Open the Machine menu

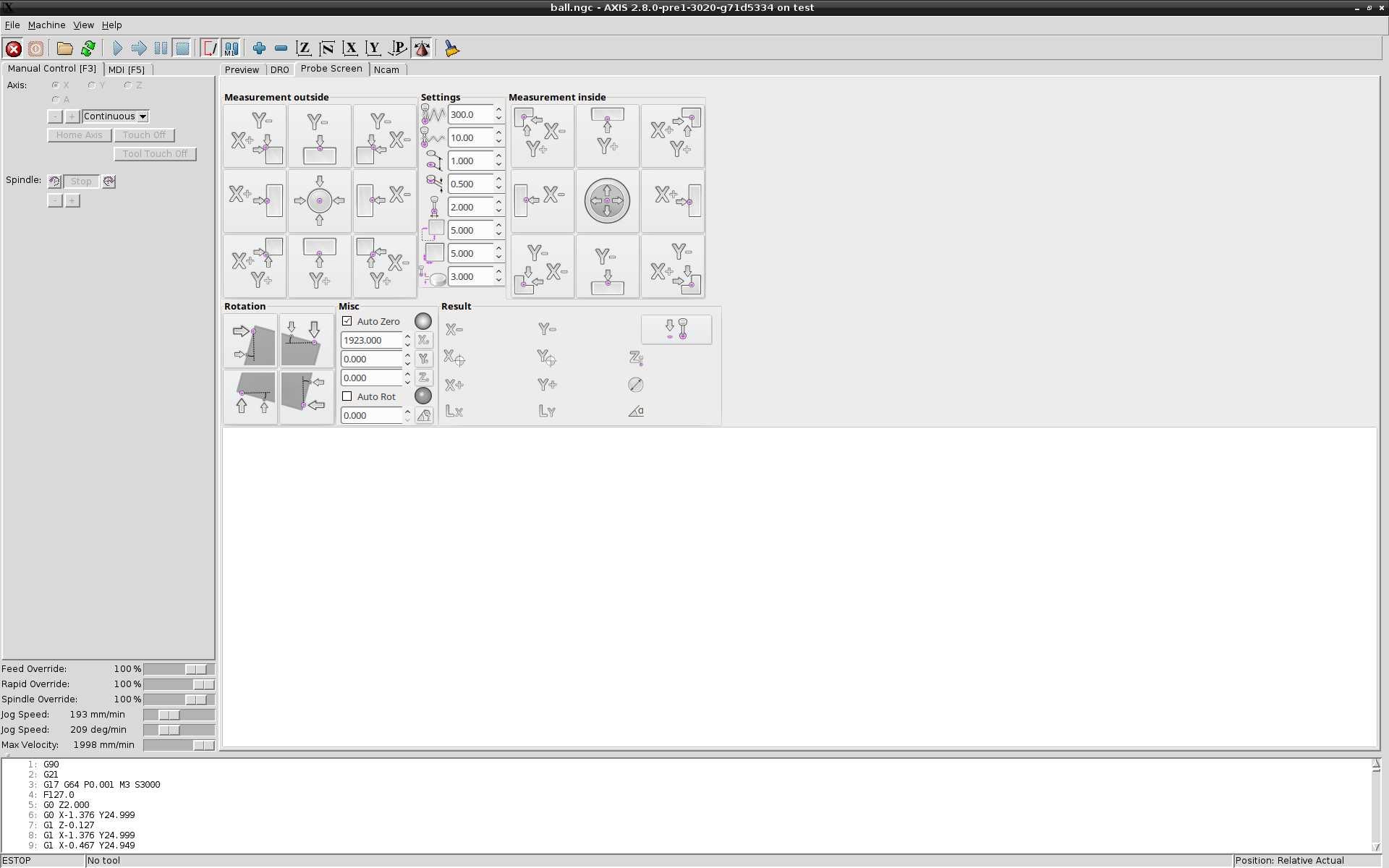(46, 25)
